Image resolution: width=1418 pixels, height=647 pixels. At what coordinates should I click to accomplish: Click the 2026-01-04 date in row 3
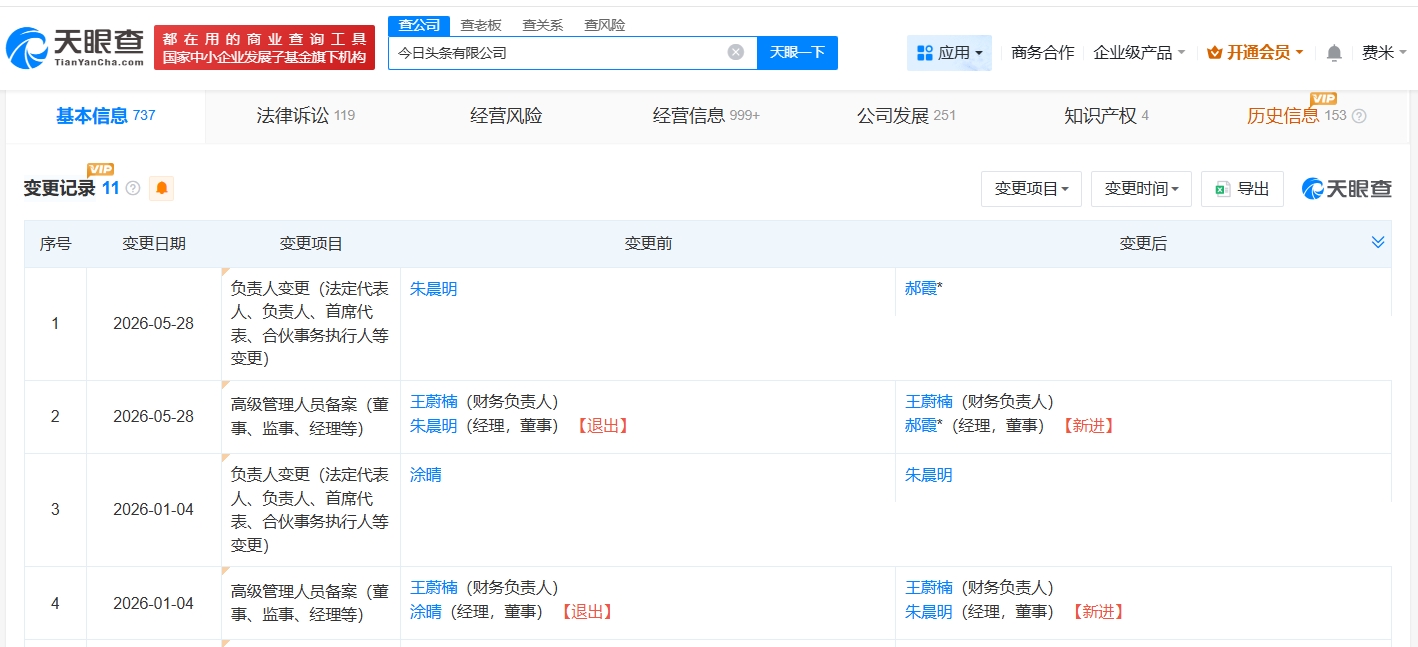(x=154, y=510)
